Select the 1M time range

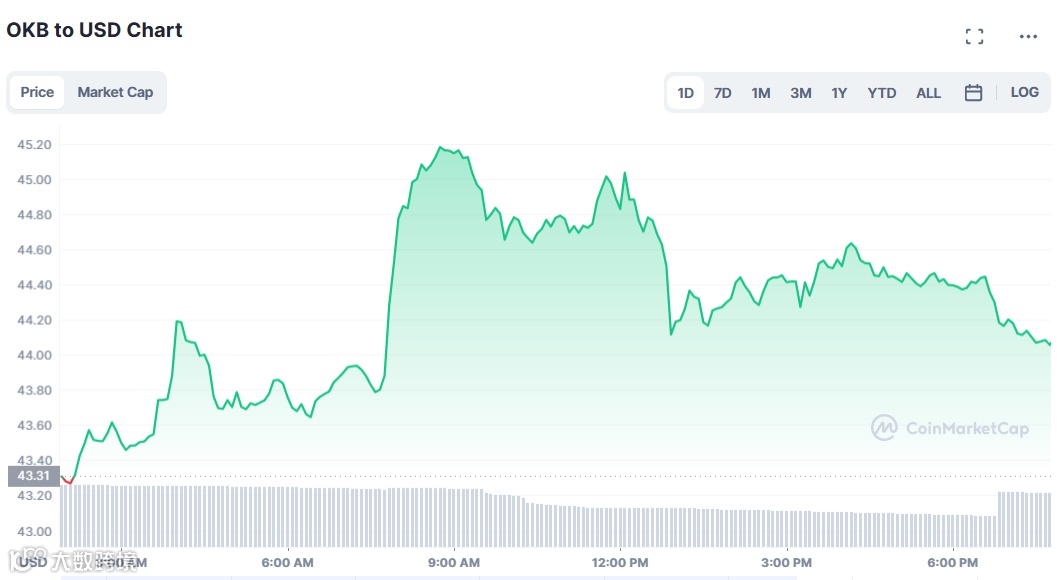761,93
